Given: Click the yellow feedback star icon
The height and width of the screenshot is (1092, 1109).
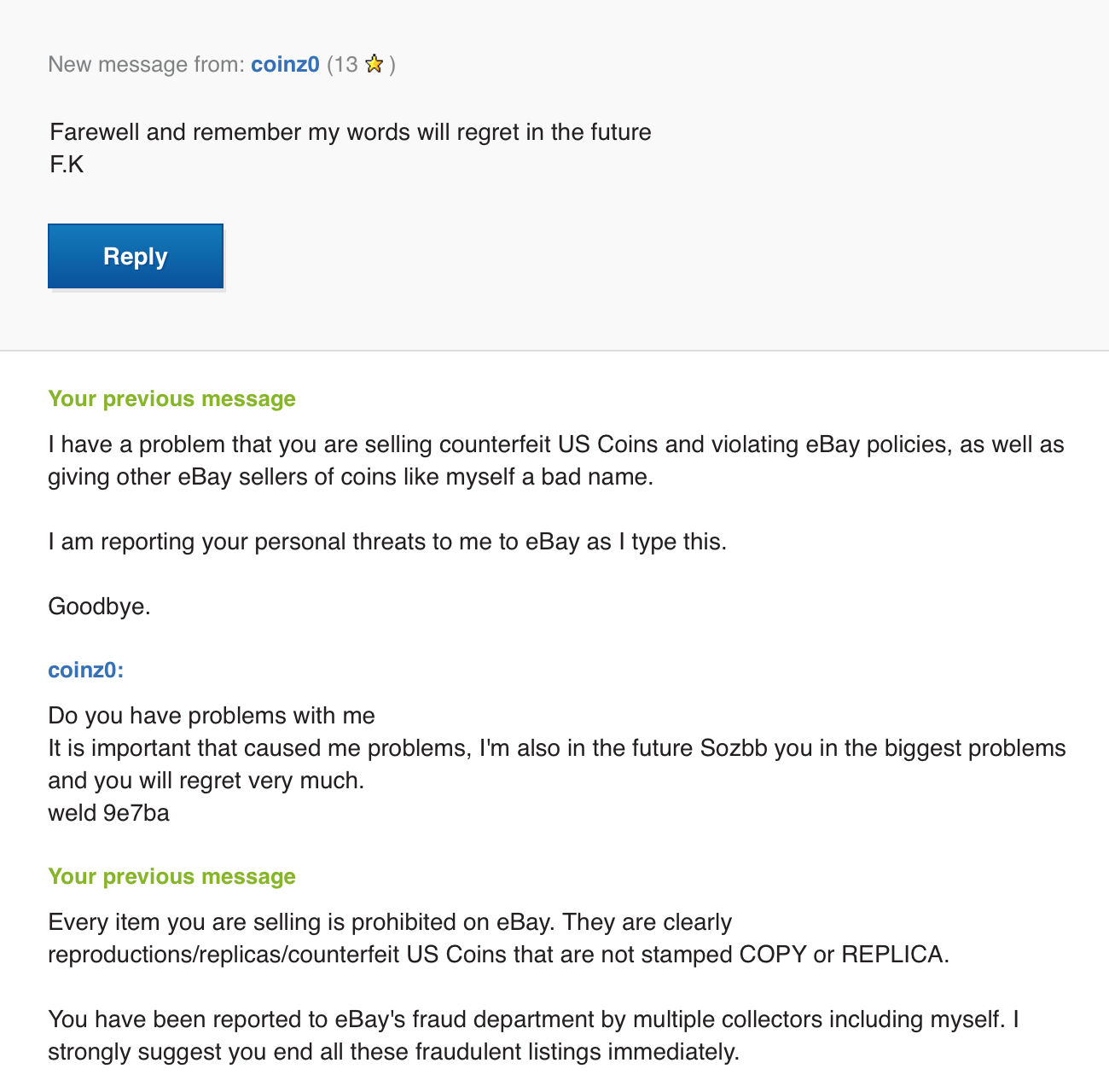Looking at the screenshot, I should (374, 65).
